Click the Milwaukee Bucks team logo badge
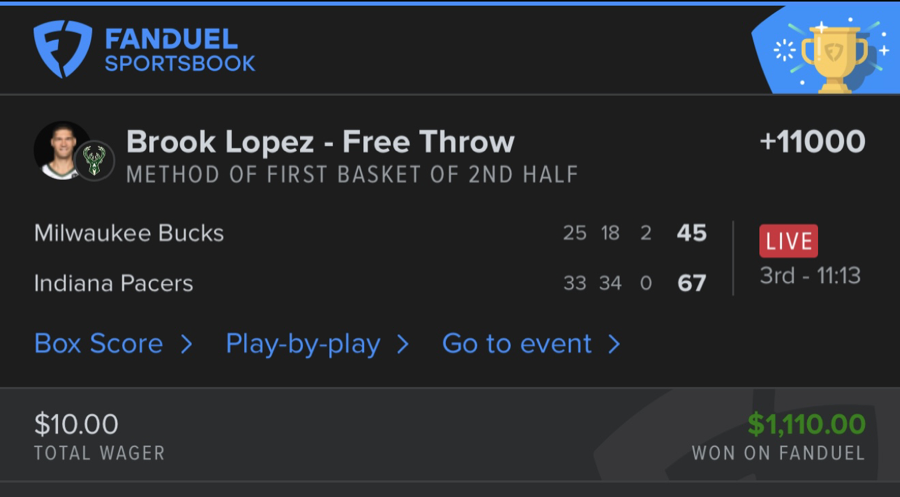900x497 pixels. click(x=95, y=161)
